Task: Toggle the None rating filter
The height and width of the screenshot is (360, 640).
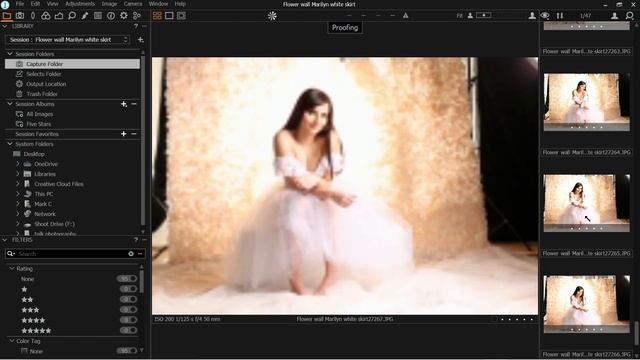Action: [127, 279]
